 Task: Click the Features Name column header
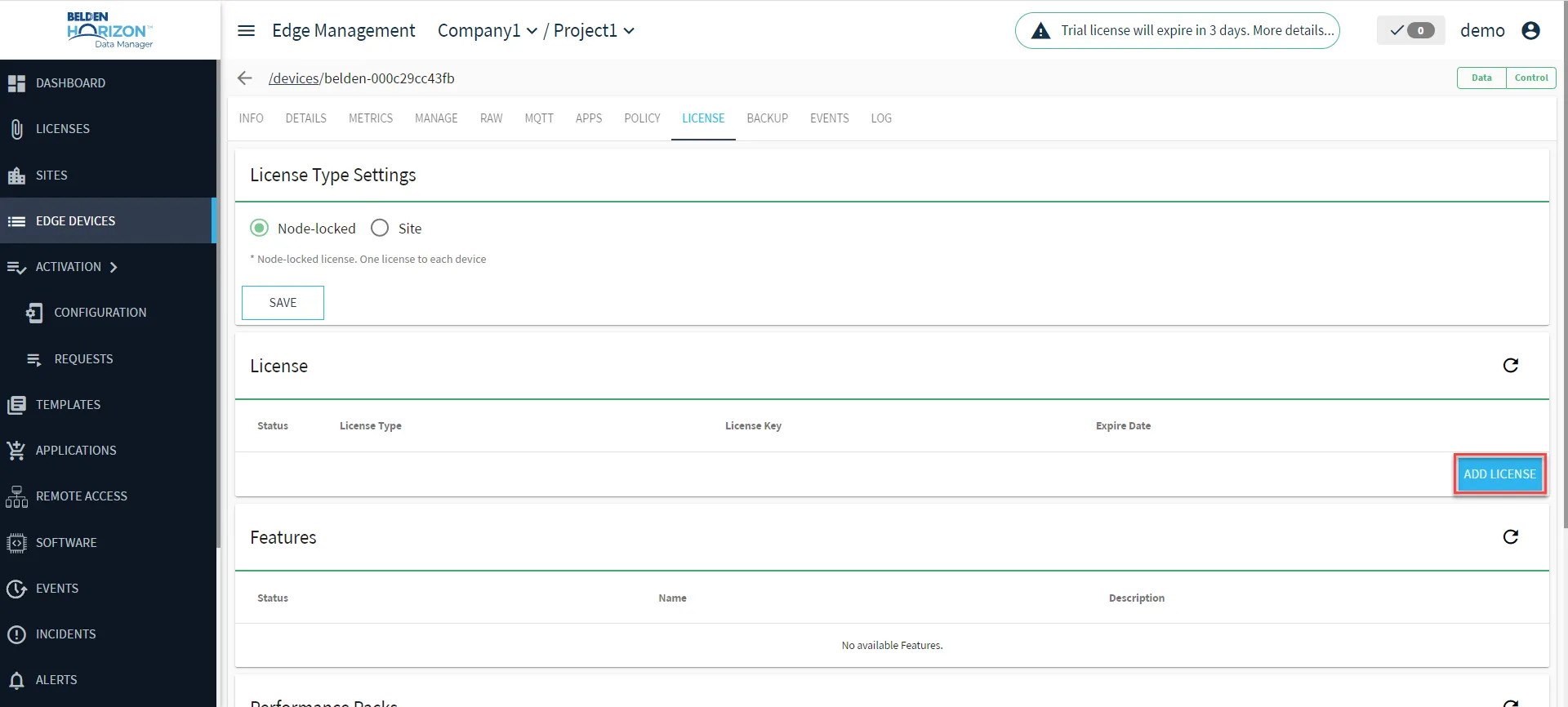pyautogui.click(x=672, y=598)
